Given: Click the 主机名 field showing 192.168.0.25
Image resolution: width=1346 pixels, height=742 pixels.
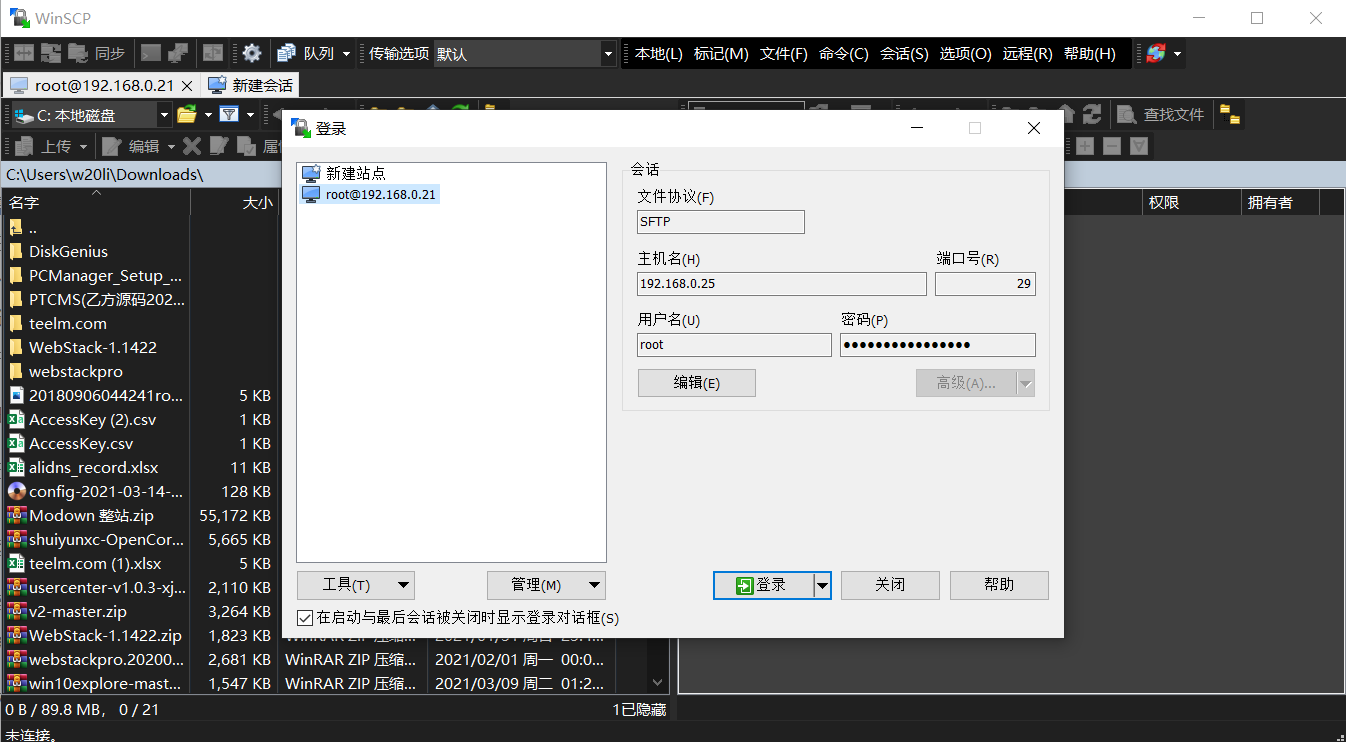Looking at the screenshot, I should coord(782,284).
